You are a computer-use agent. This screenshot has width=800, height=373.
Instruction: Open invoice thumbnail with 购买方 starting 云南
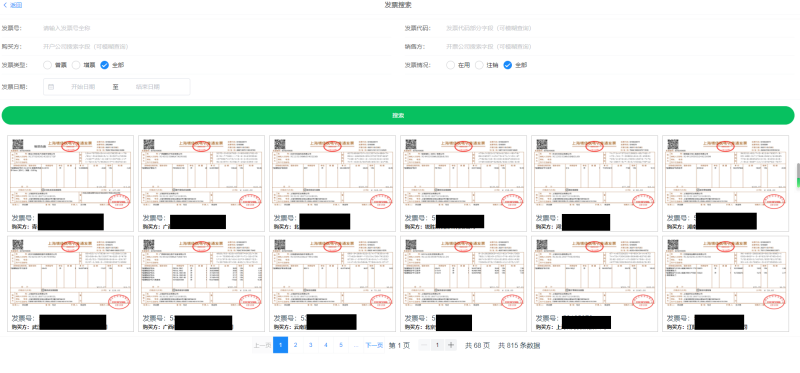[x=333, y=284]
